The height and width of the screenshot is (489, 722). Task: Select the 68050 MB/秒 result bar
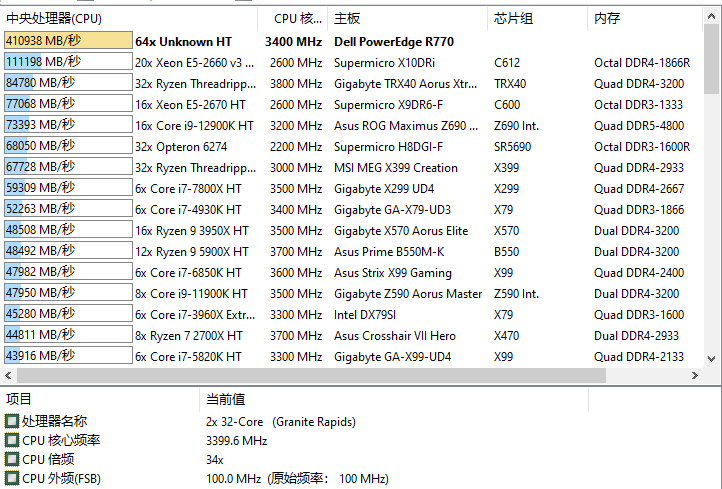pyautogui.click(x=68, y=146)
